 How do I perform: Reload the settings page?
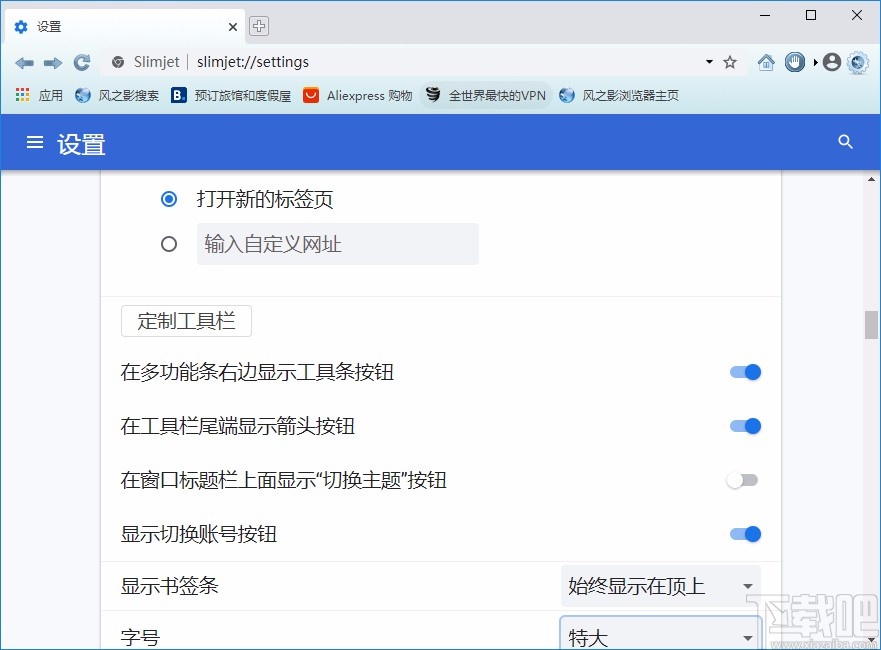click(x=81, y=61)
